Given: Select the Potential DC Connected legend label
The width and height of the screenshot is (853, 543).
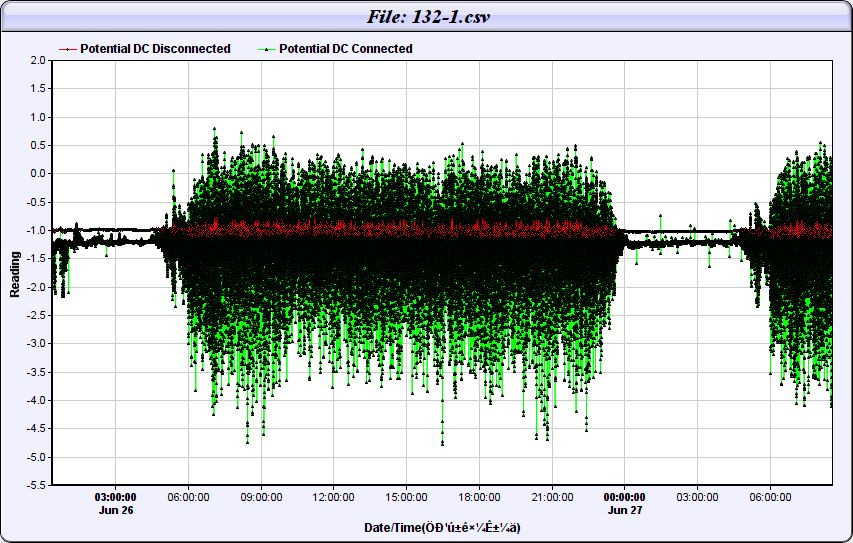Looking at the screenshot, I should [345, 49].
